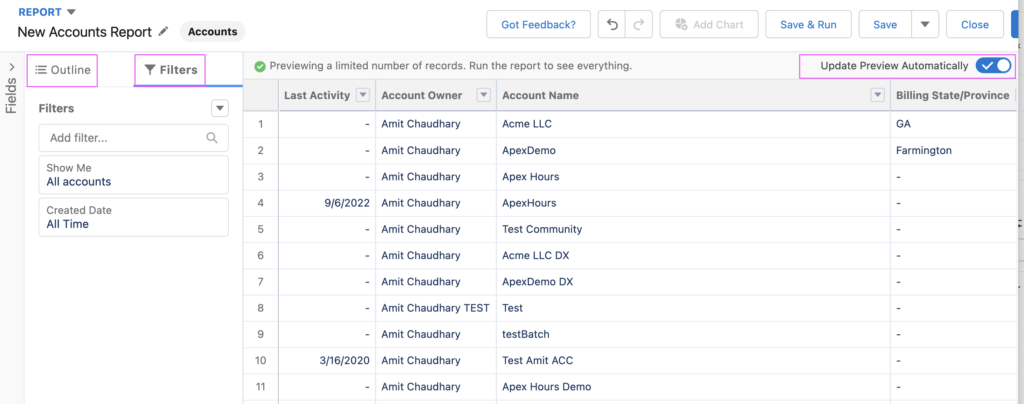Switch to the Outline tab
This screenshot has height=404, width=1024.
coord(63,70)
